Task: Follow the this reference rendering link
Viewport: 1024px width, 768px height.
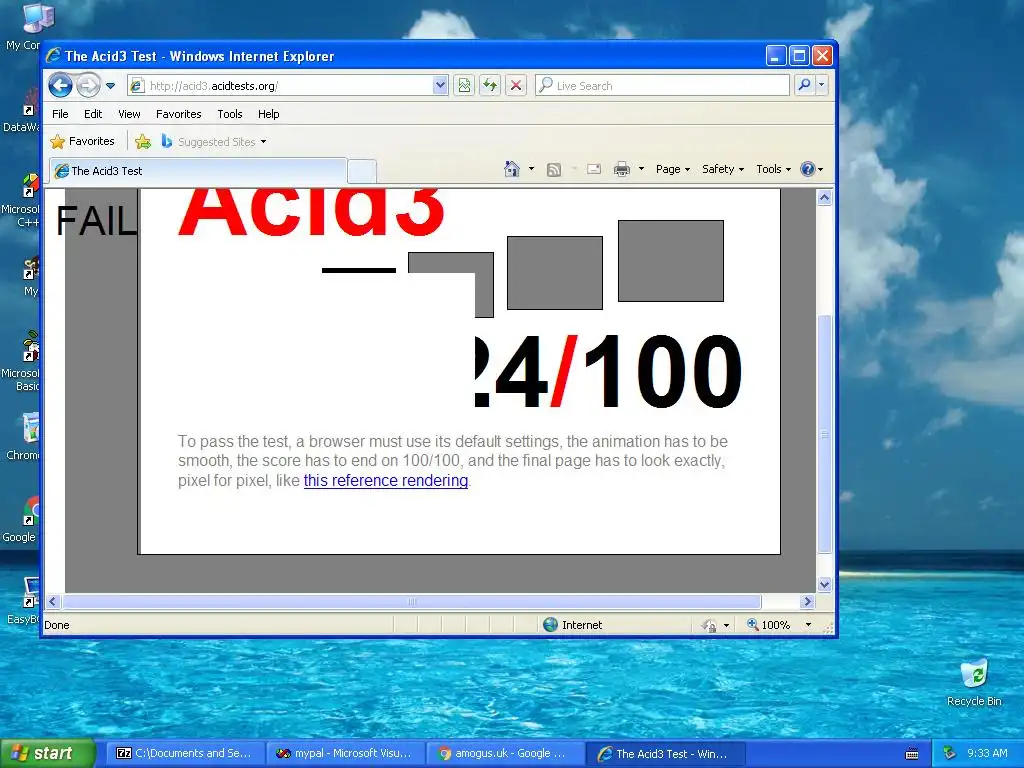Action: point(386,481)
